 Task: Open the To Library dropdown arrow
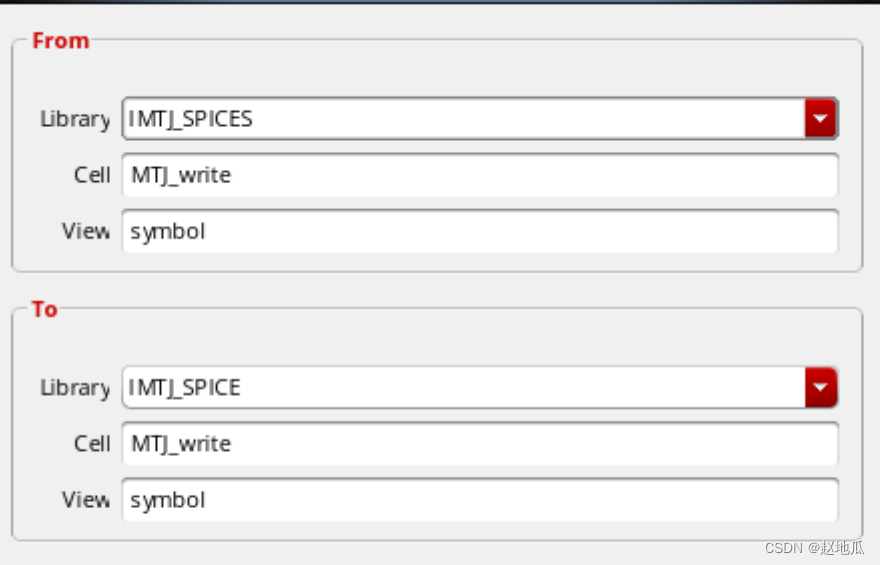pos(820,387)
